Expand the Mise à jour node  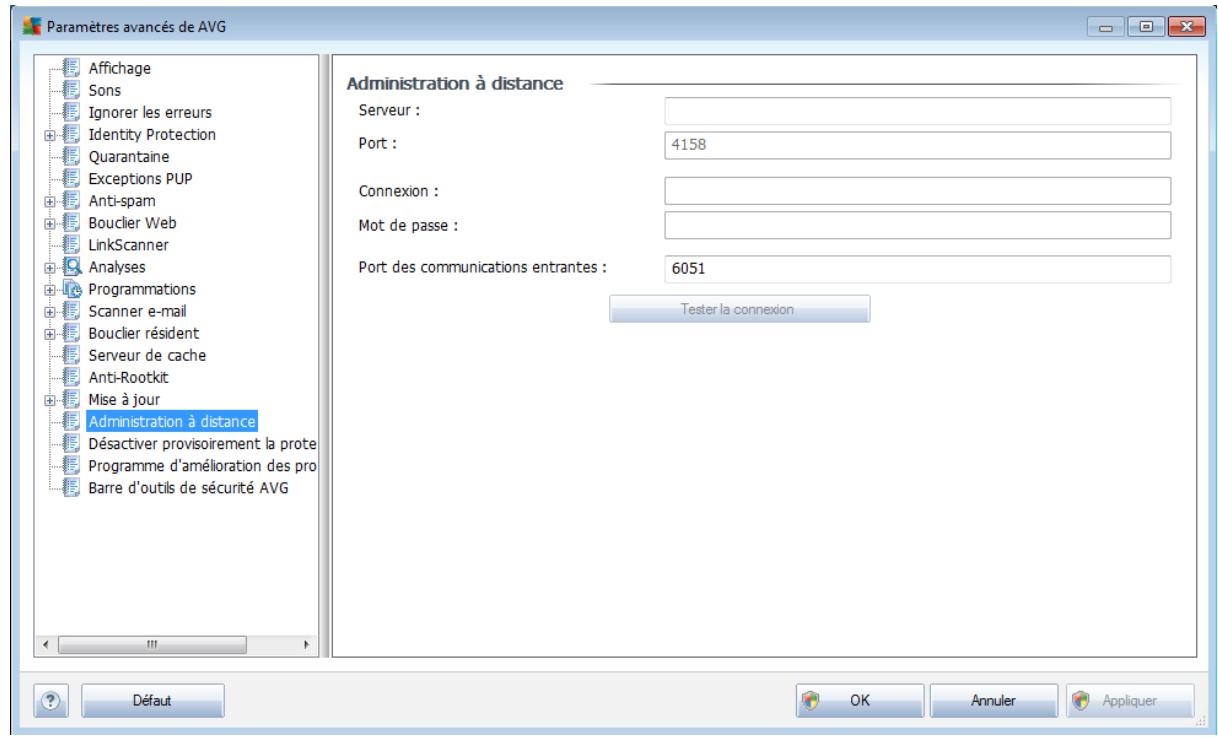point(49,399)
